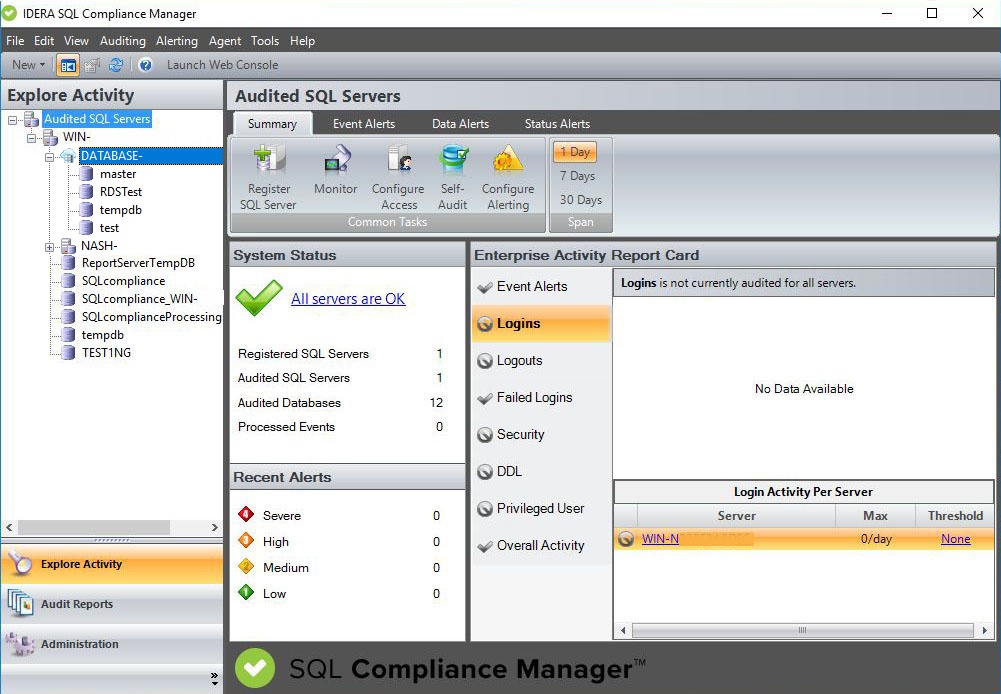Viewport: 1001px width, 694px height.
Task: Select the 7 Days span
Action: click(577, 176)
